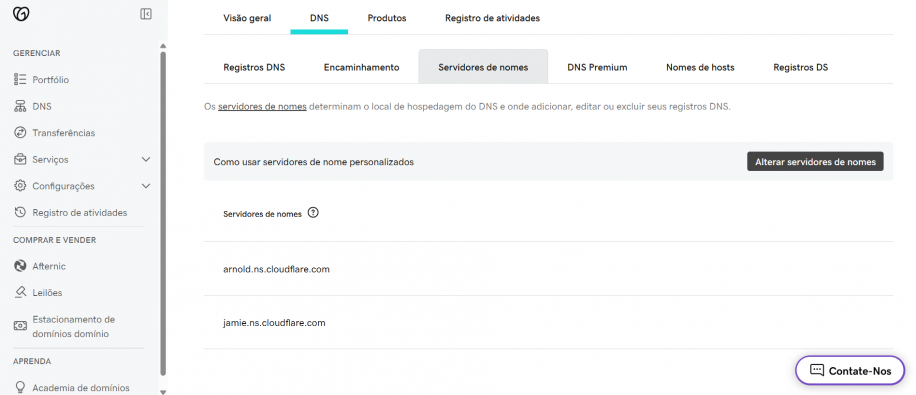Open Registro de atividades sidebar clock icon
Viewport: 916px width, 395px height.
[x=20, y=213]
